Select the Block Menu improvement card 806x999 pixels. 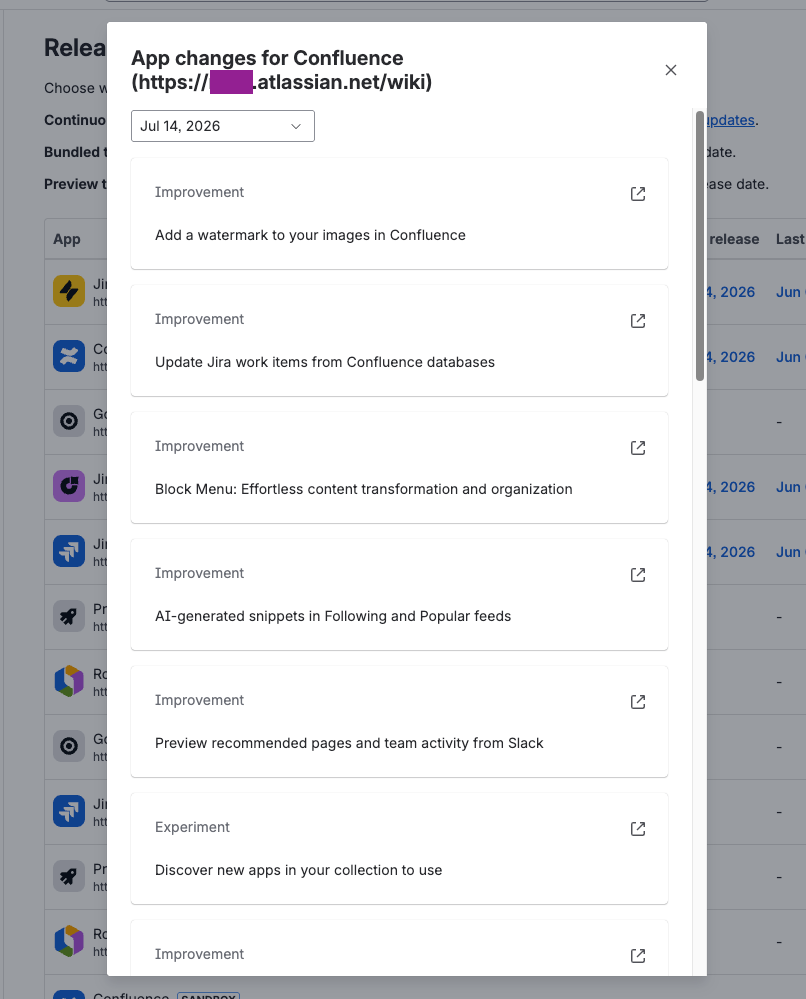(399, 468)
